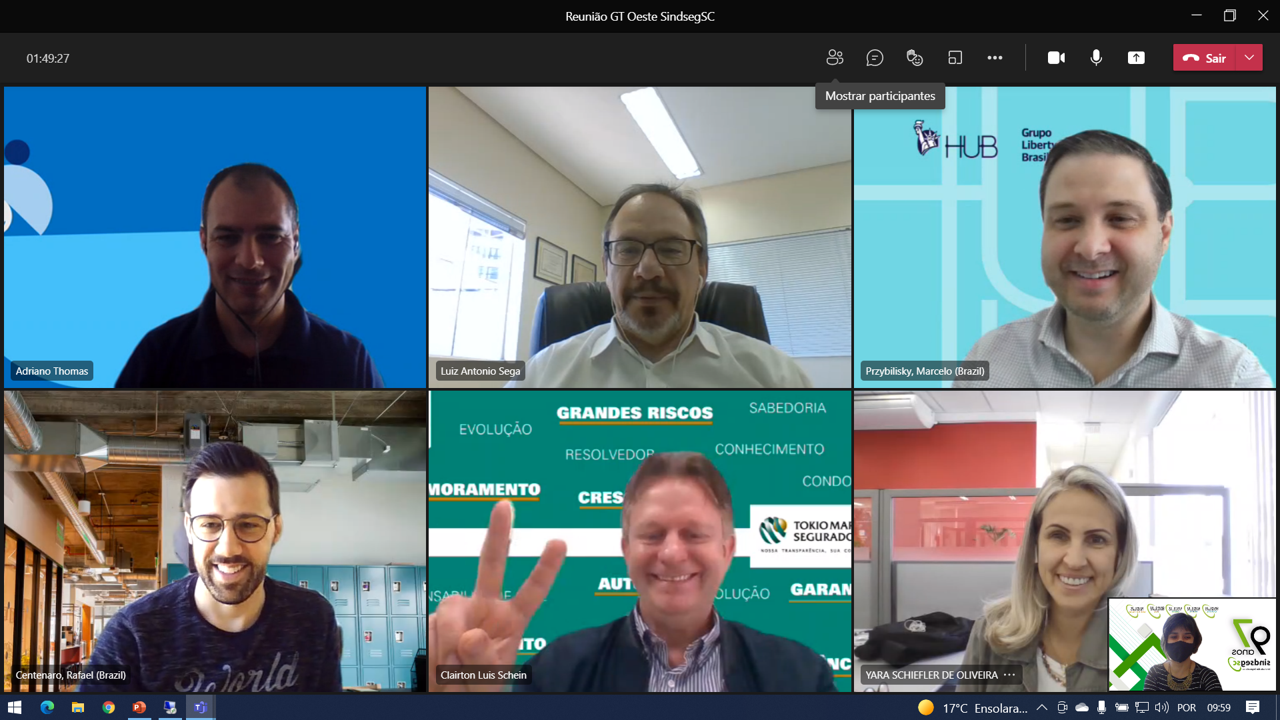The width and height of the screenshot is (1280, 720).
Task: Click the self-view video thumbnail
Action: [1192, 644]
